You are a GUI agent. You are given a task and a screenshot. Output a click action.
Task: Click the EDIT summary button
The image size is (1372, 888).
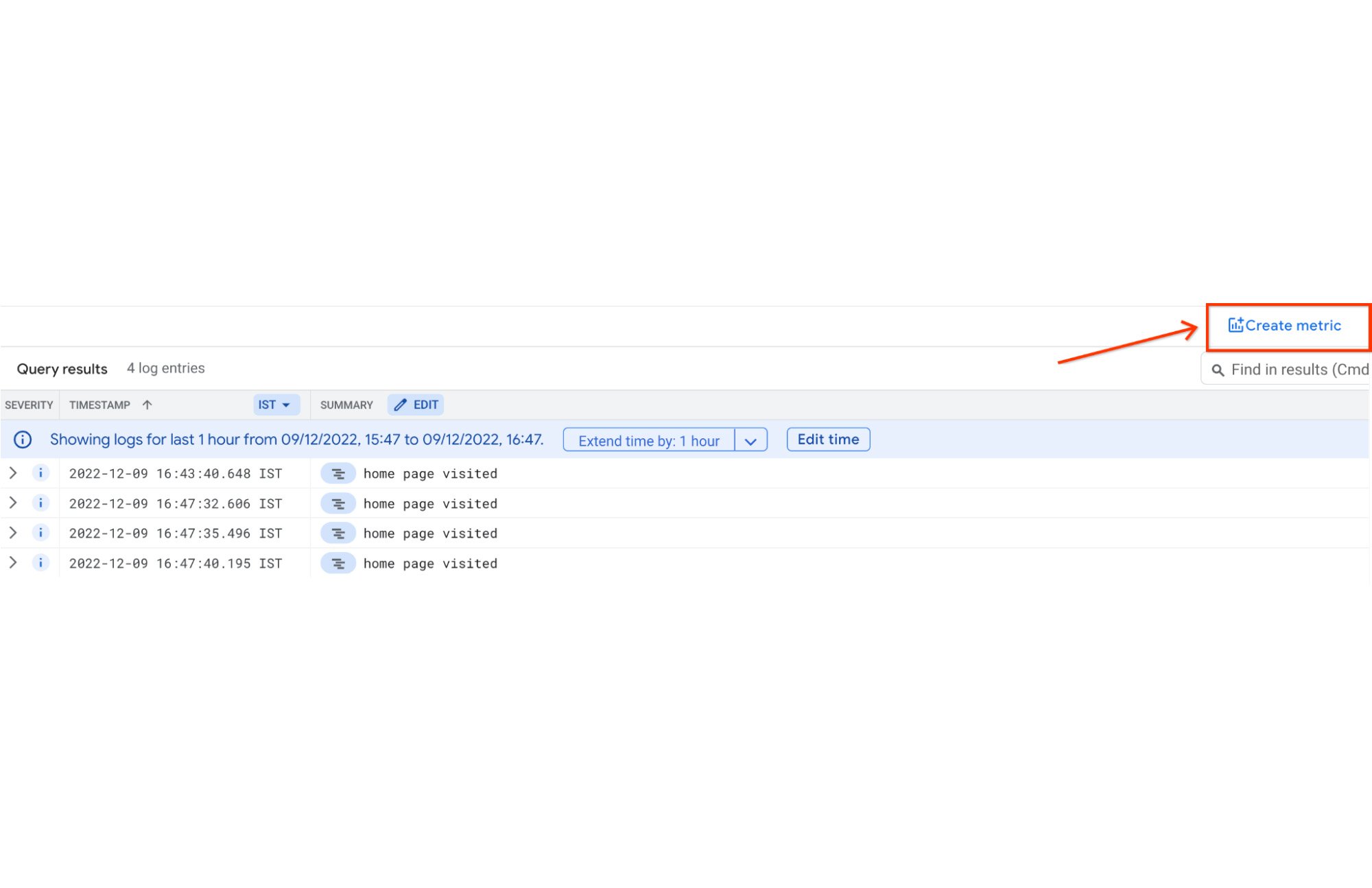[416, 405]
